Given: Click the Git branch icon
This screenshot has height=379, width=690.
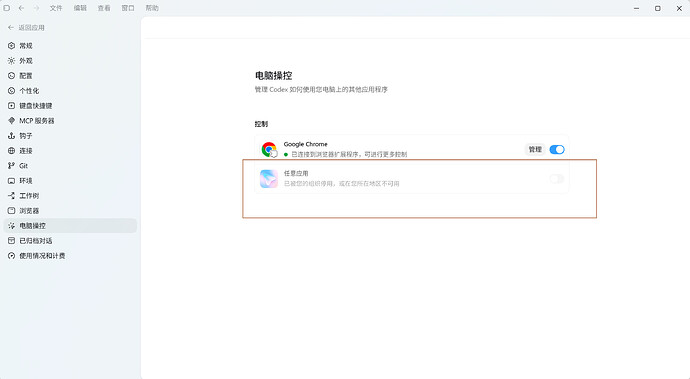Looking at the screenshot, I should [x=11, y=166].
